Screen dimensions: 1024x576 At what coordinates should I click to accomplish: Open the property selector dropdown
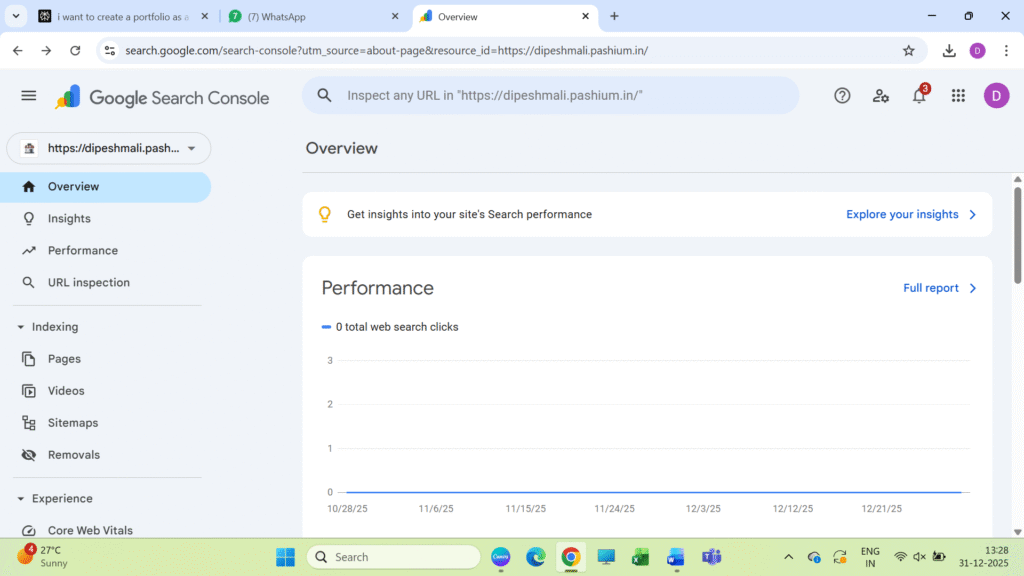coord(108,148)
